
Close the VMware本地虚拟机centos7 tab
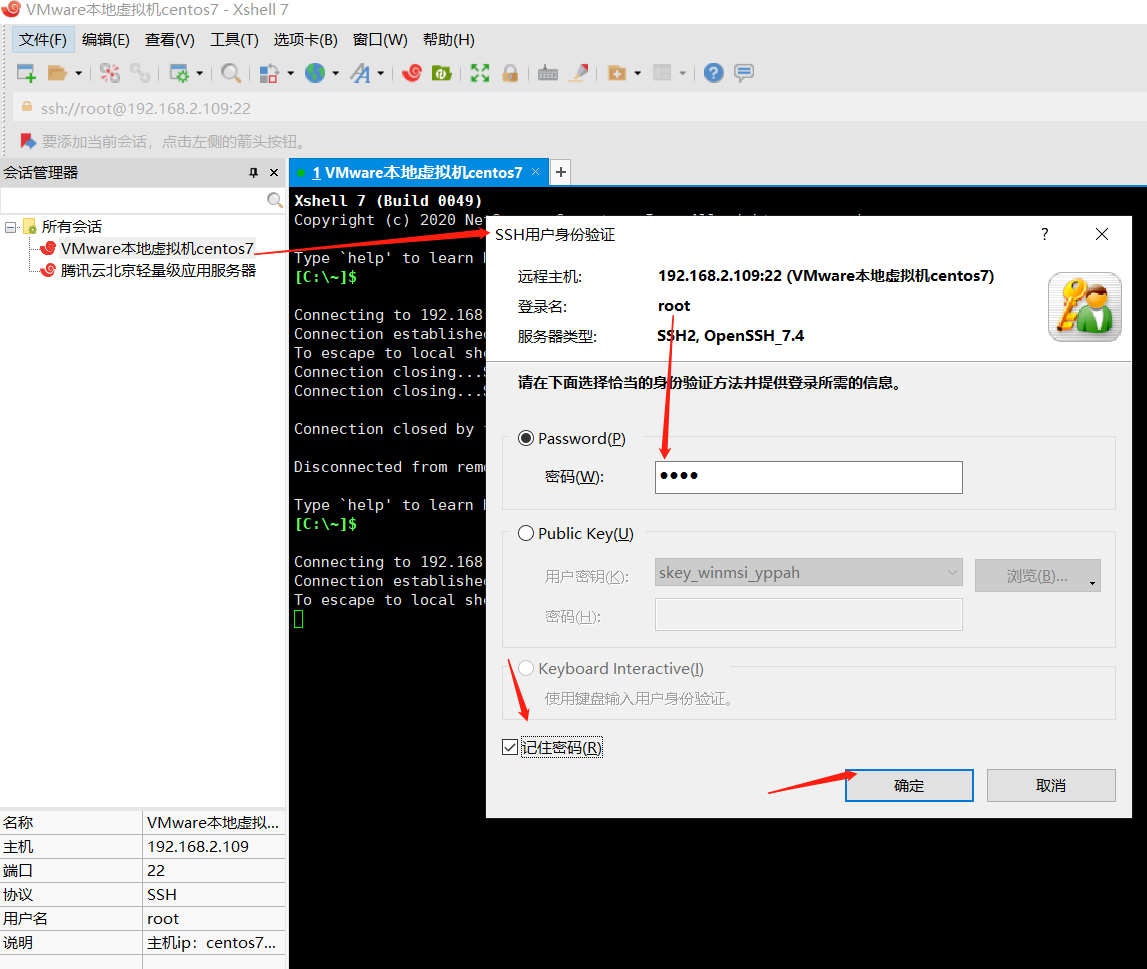(535, 172)
